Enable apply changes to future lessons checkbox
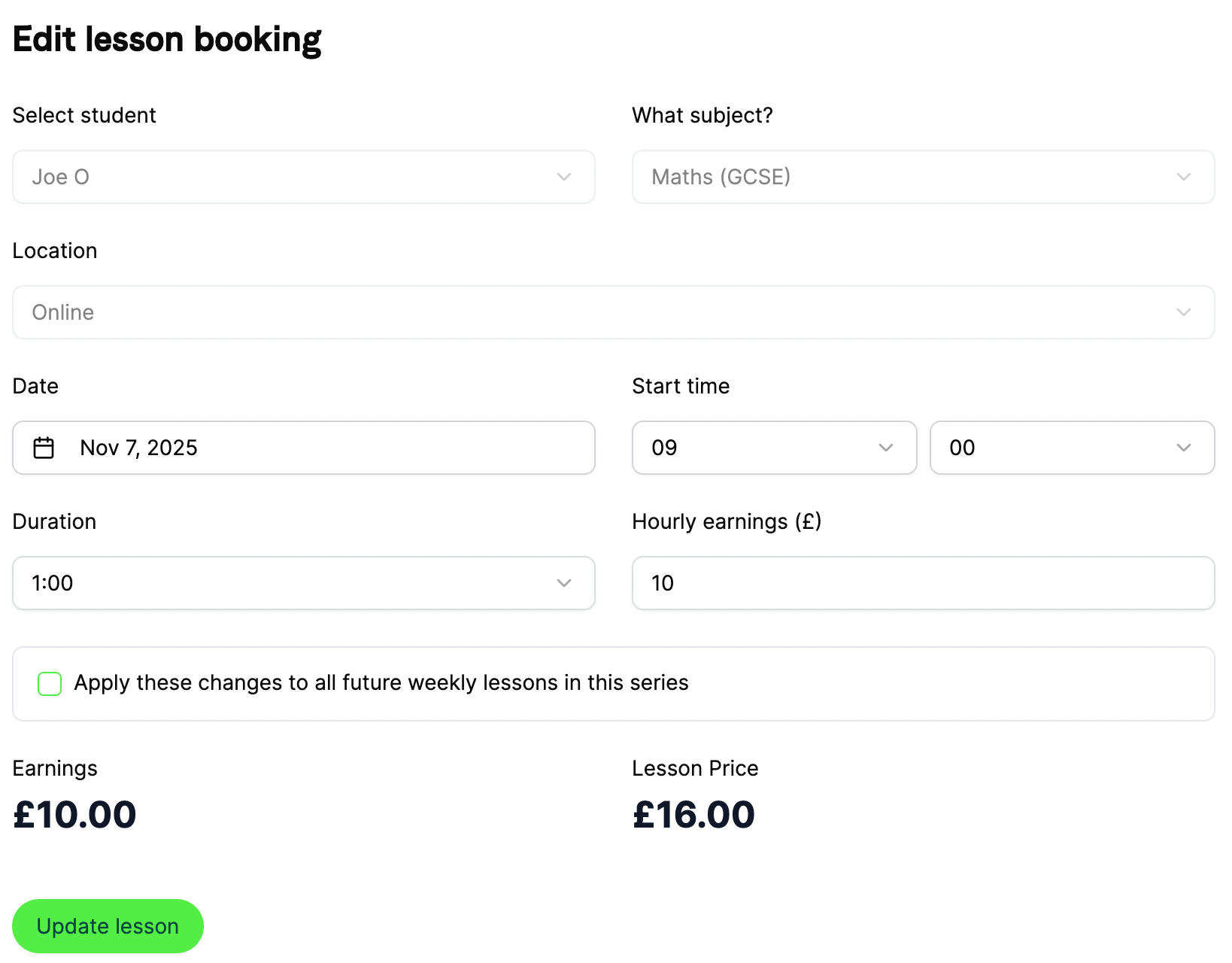The width and height of the screenshot is (1232, 963). click(x=50, y=684)
